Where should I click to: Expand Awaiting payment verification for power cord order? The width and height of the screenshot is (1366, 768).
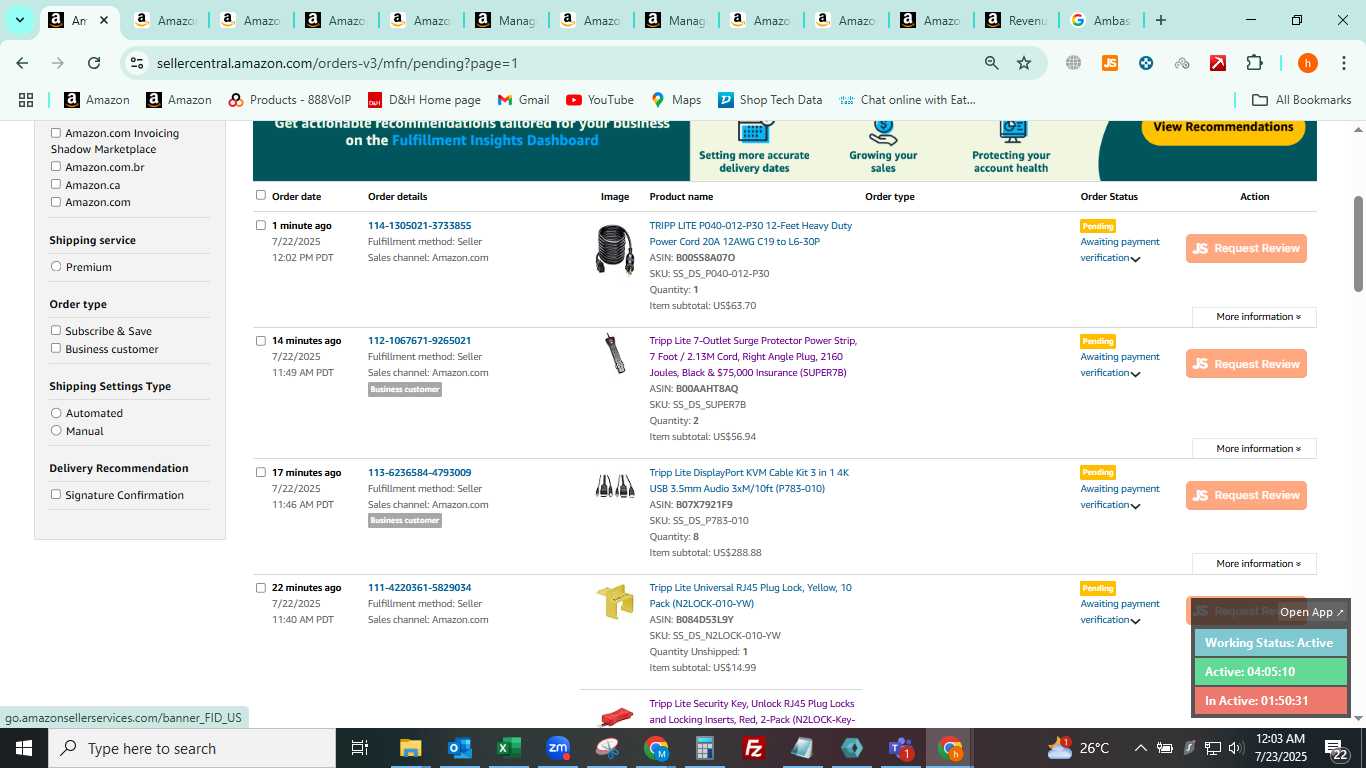[x=1135, y=259]
